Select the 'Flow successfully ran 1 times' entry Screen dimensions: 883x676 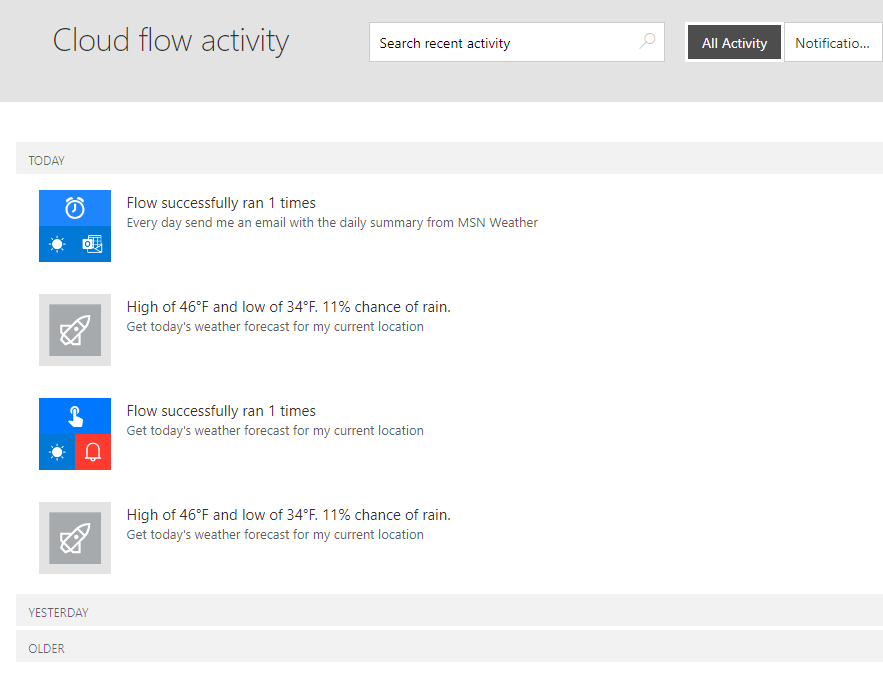pos(221,202)
